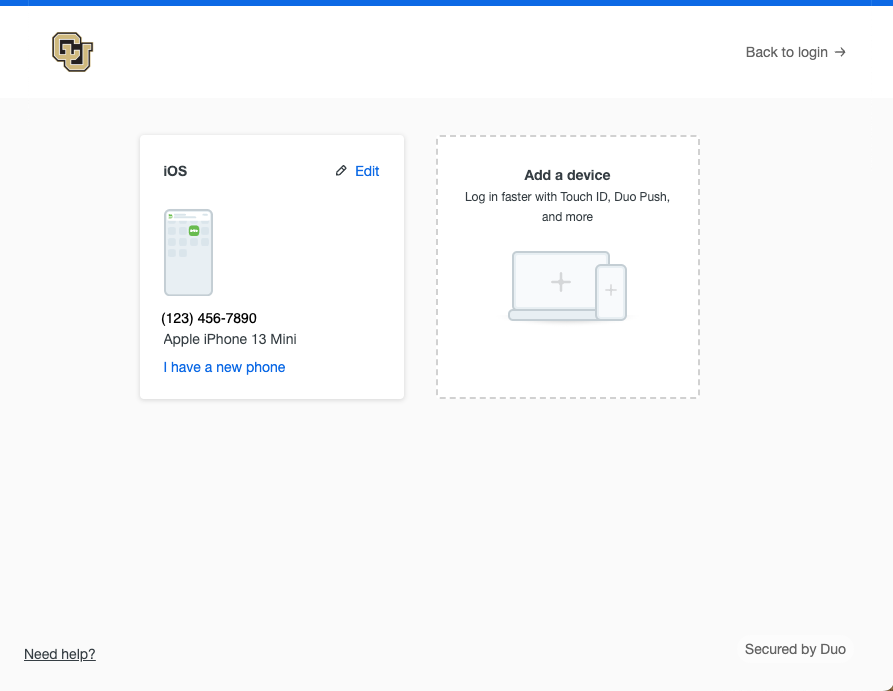Click the plus sign on the laptop illustration
893x691 pixels.
click(561, 282)
